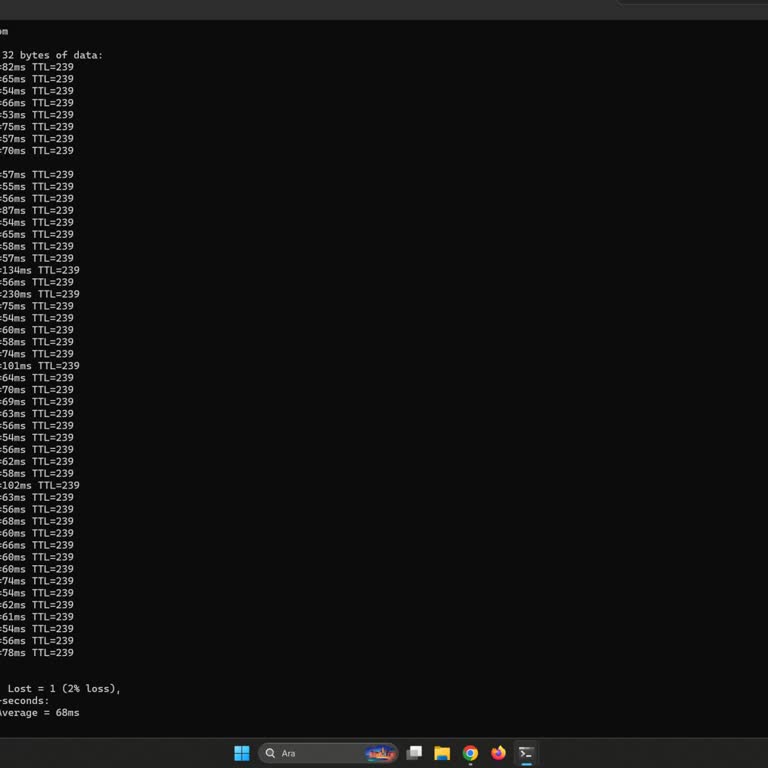Click the first reply line showing 82ms
The width and height of the screenshot is (768, 768).
pyautogui.click(x=37, y=67)
